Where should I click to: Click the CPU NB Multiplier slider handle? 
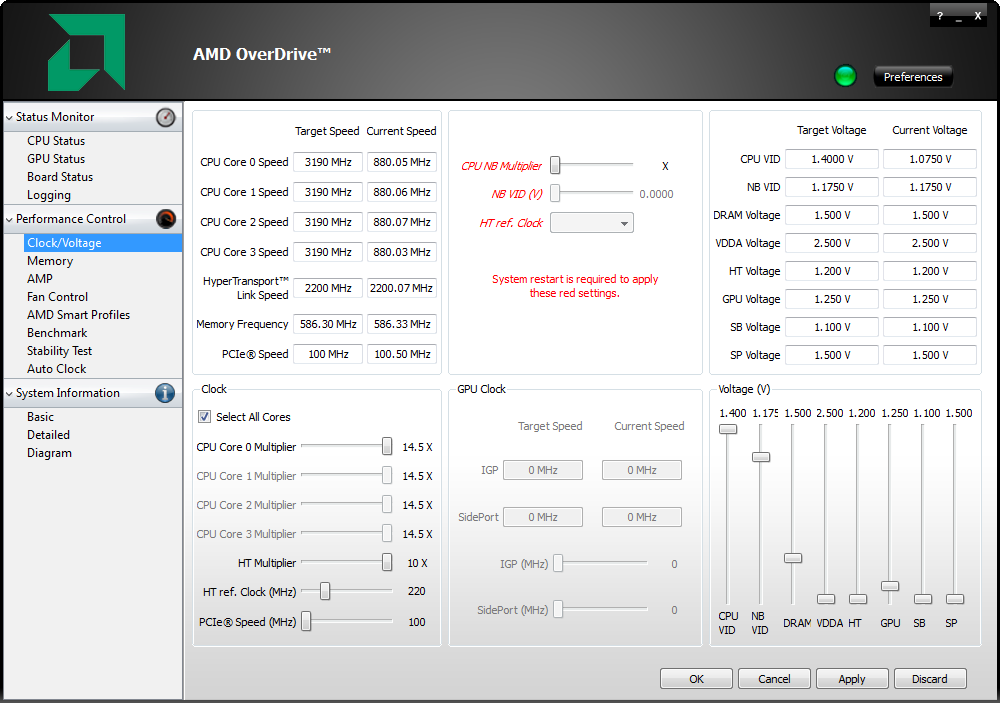[555, 165]
